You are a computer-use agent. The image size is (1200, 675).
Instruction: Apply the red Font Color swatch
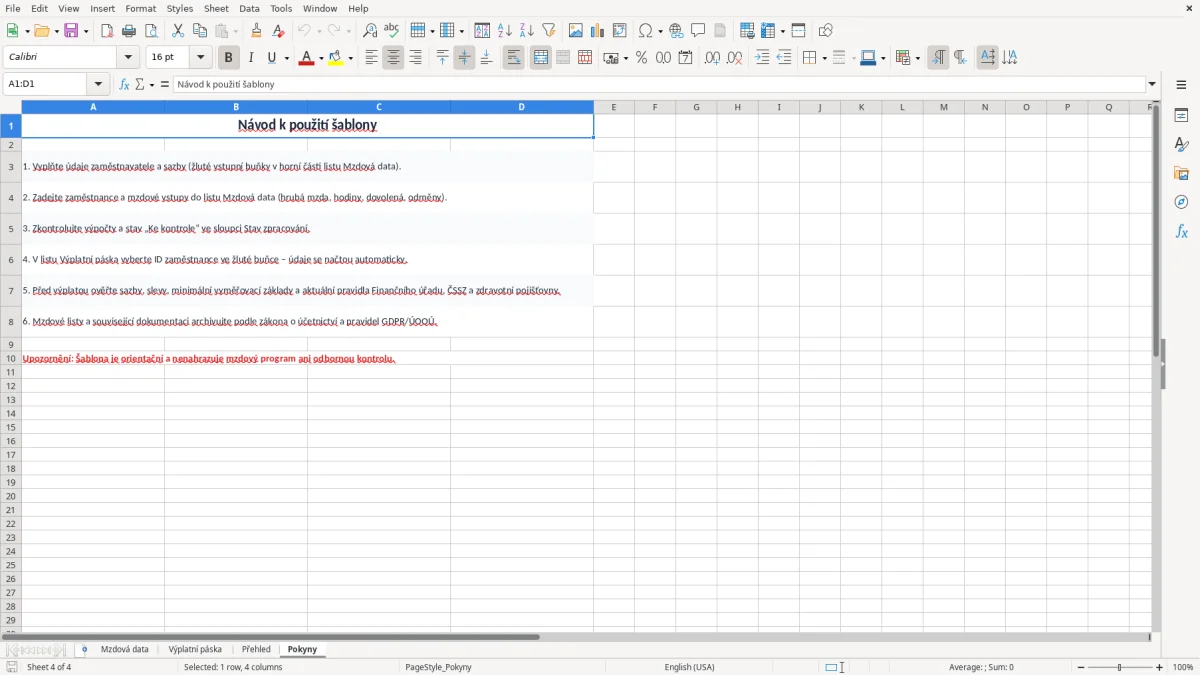[x=307, y=58]
